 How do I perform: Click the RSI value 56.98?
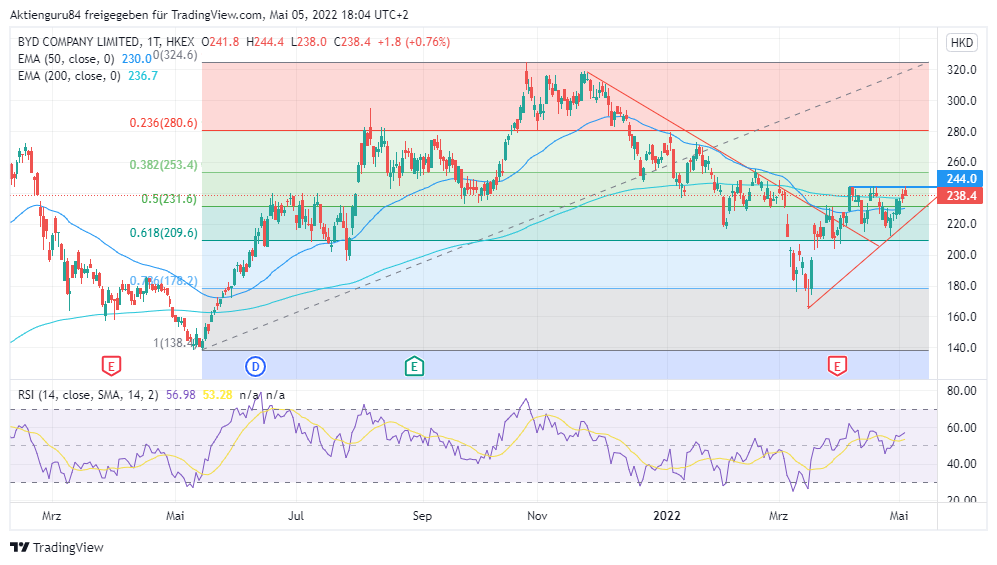tap(181, 395)
